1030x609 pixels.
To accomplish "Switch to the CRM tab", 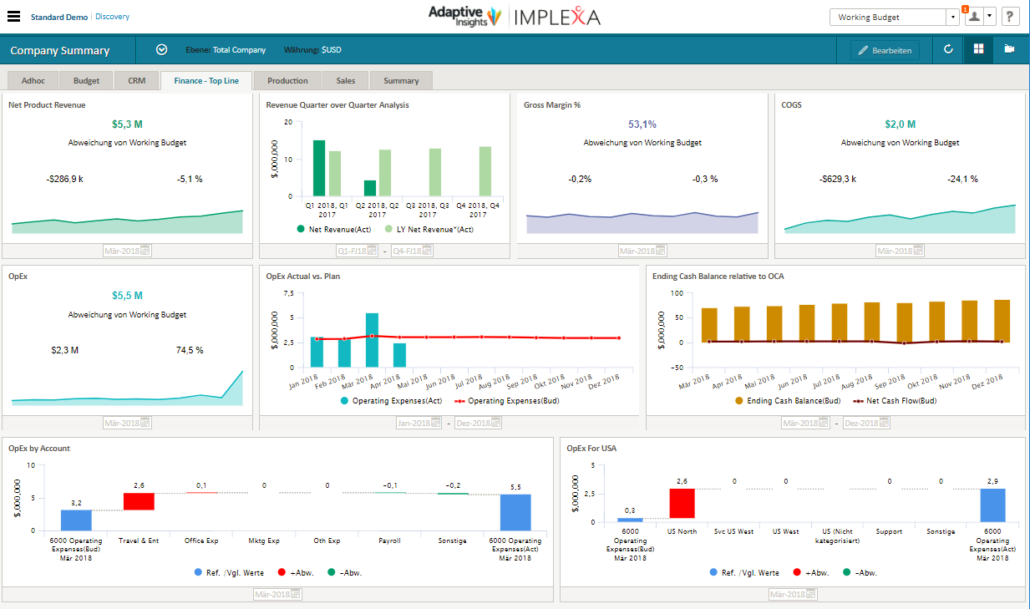I will (136, 80).
